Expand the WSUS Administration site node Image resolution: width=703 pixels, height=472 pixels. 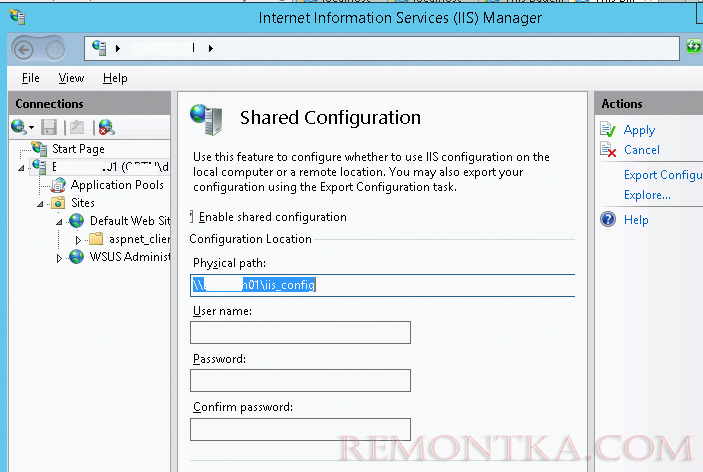tap(59, 258)
